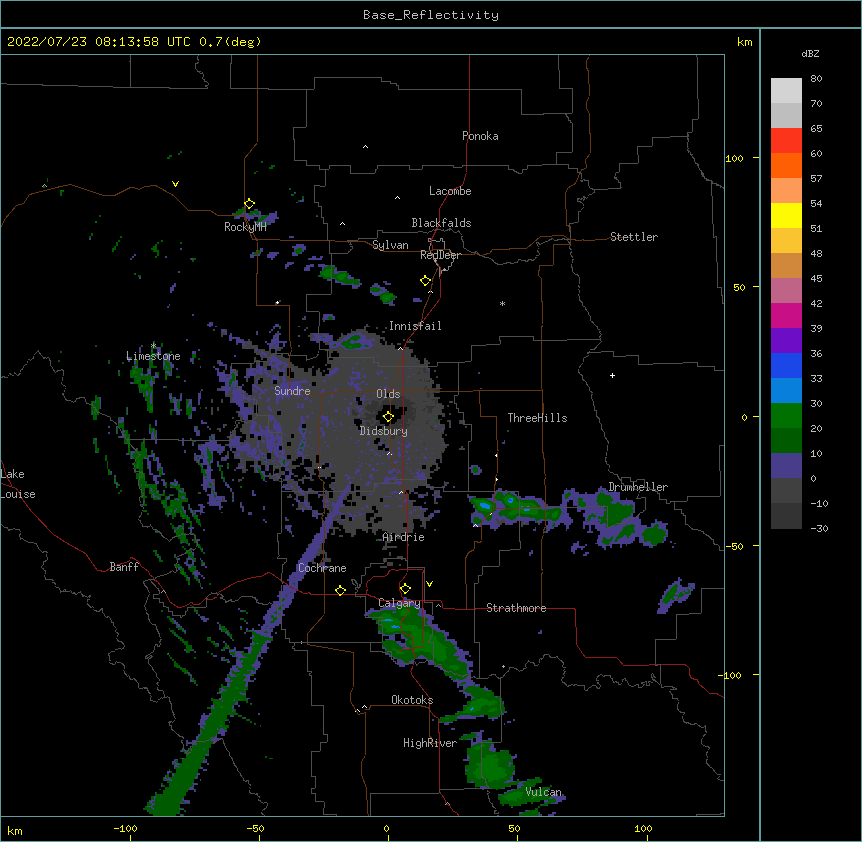Click the Ponoka city label
This screenshot has width=862, height=842.
click(x=480, y=136)
